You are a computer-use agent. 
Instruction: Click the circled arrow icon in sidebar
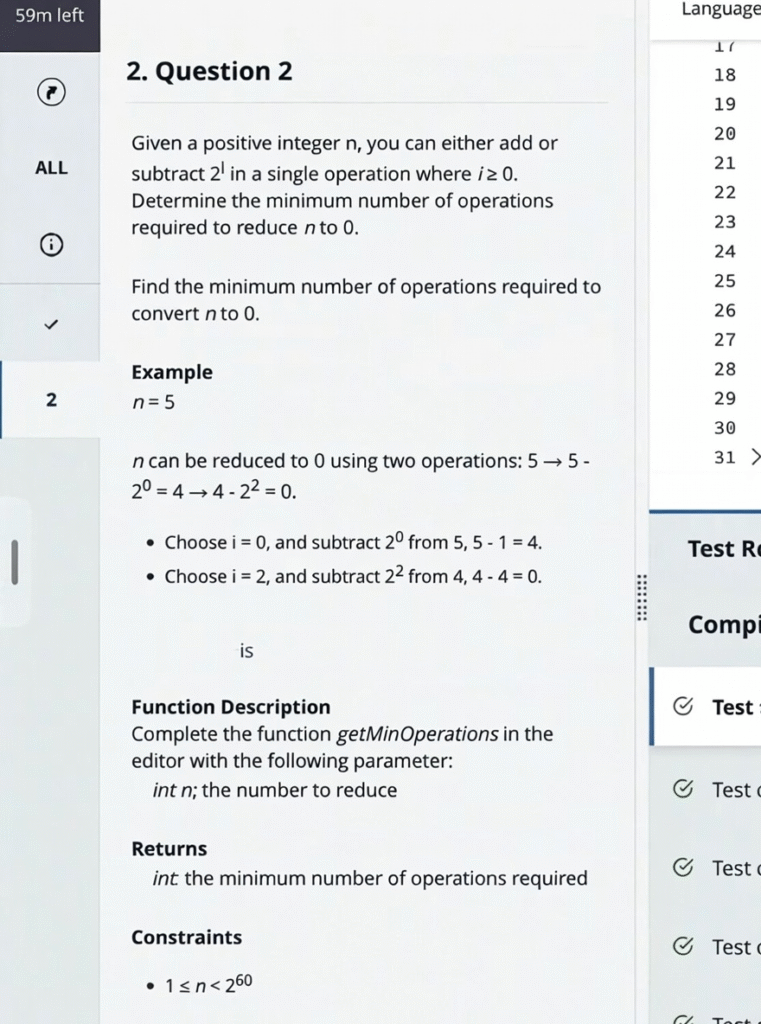pos(50,93)
